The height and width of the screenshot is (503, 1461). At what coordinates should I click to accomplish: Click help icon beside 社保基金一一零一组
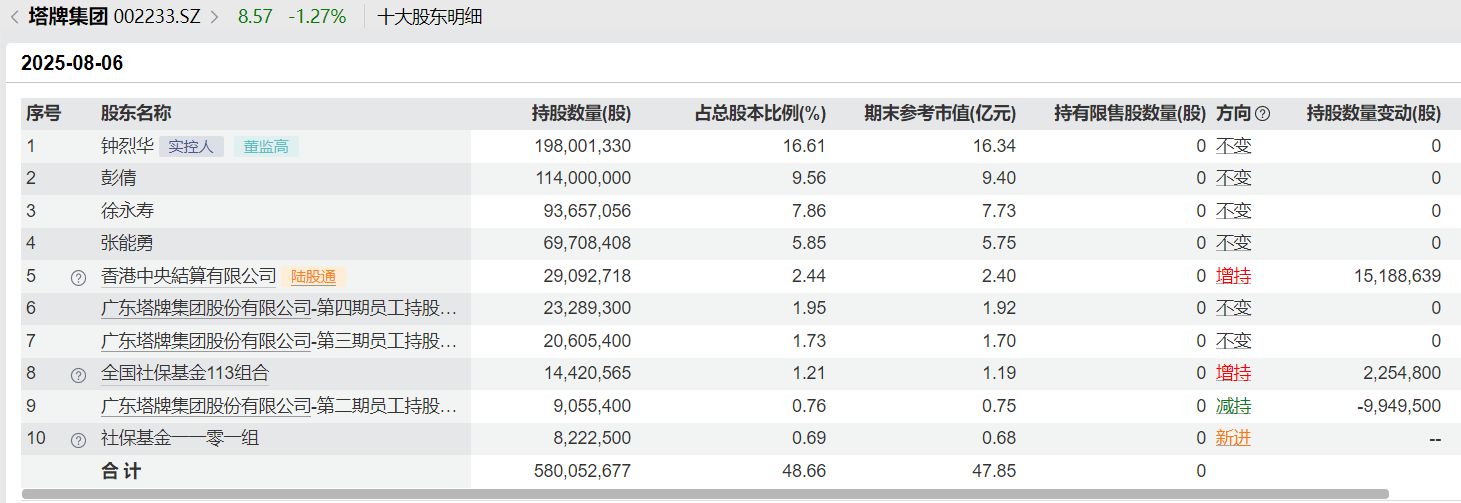pyautogui.click(x=78, y=439)
